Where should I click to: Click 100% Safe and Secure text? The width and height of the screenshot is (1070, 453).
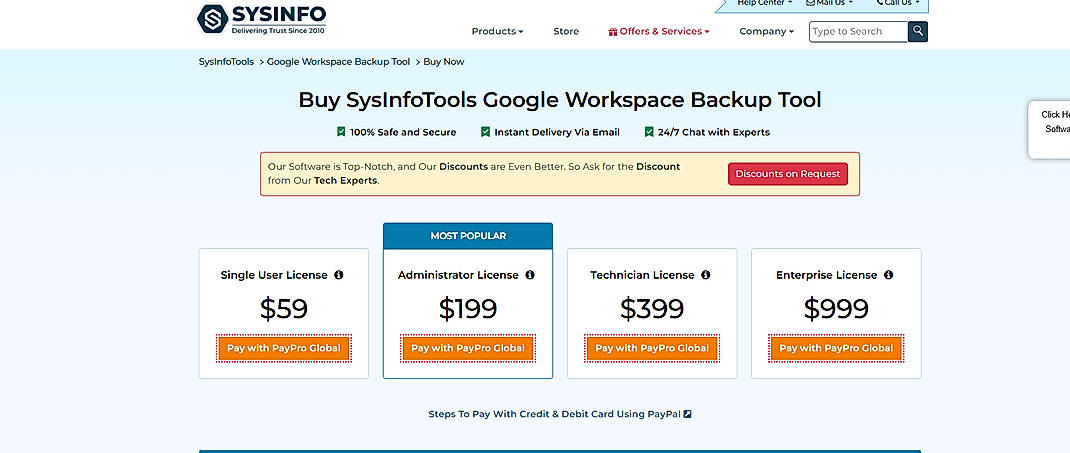403,132
